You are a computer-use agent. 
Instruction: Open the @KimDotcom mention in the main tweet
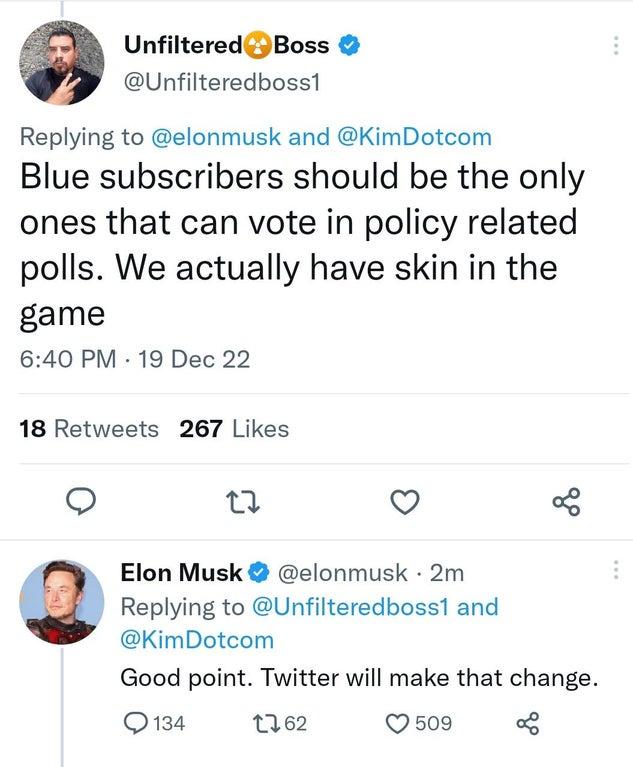[x=414, y=137]
